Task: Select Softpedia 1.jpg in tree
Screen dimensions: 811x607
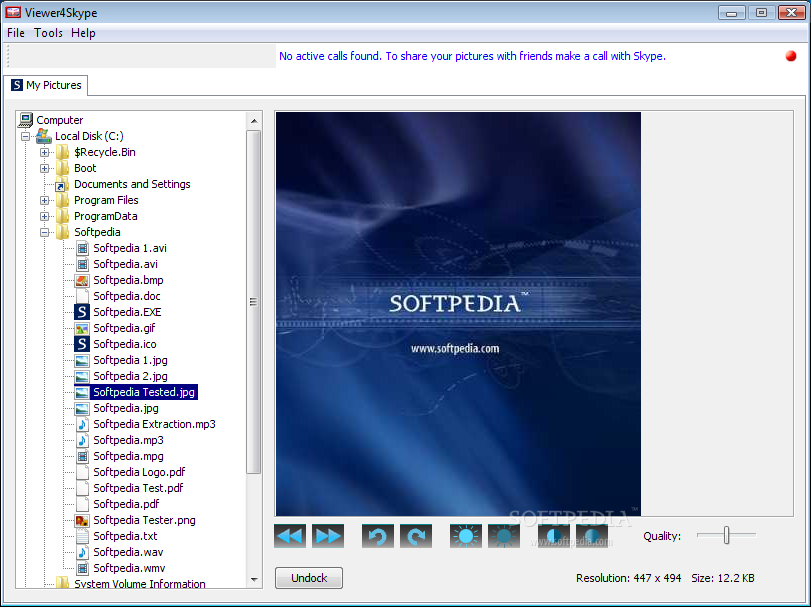Action: point(130,360)
